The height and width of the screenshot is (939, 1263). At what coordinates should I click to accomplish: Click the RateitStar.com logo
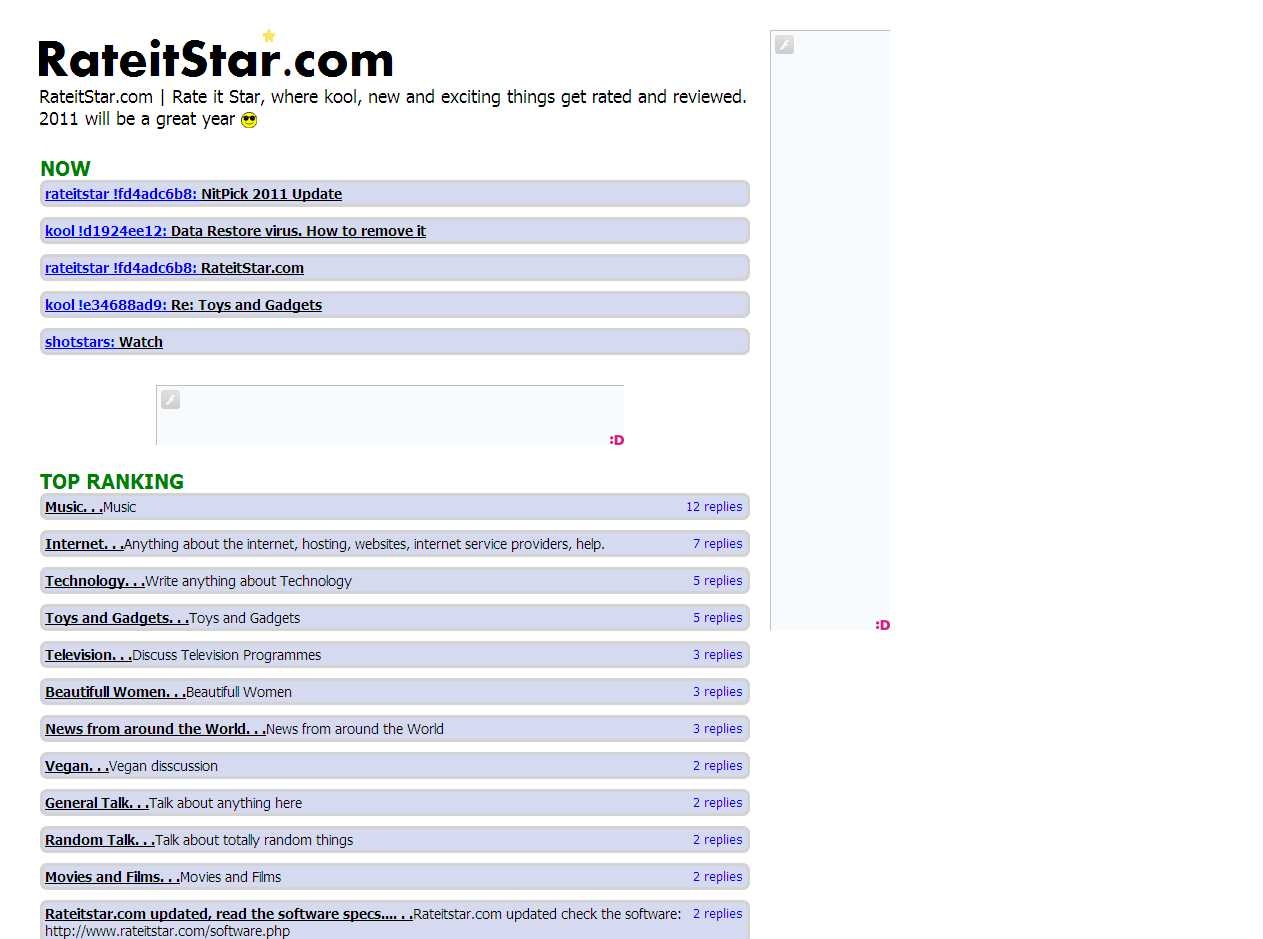[x=215, y=55]
